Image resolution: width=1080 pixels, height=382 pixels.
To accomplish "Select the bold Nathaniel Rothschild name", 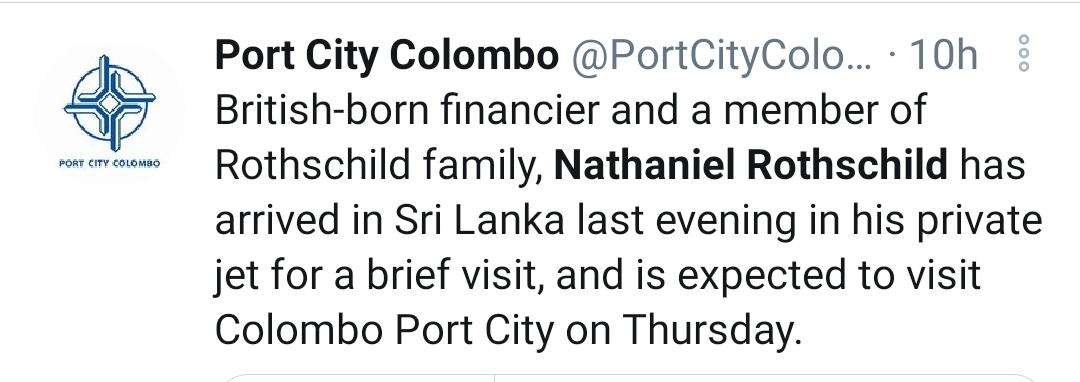I will tap(751, 165).
